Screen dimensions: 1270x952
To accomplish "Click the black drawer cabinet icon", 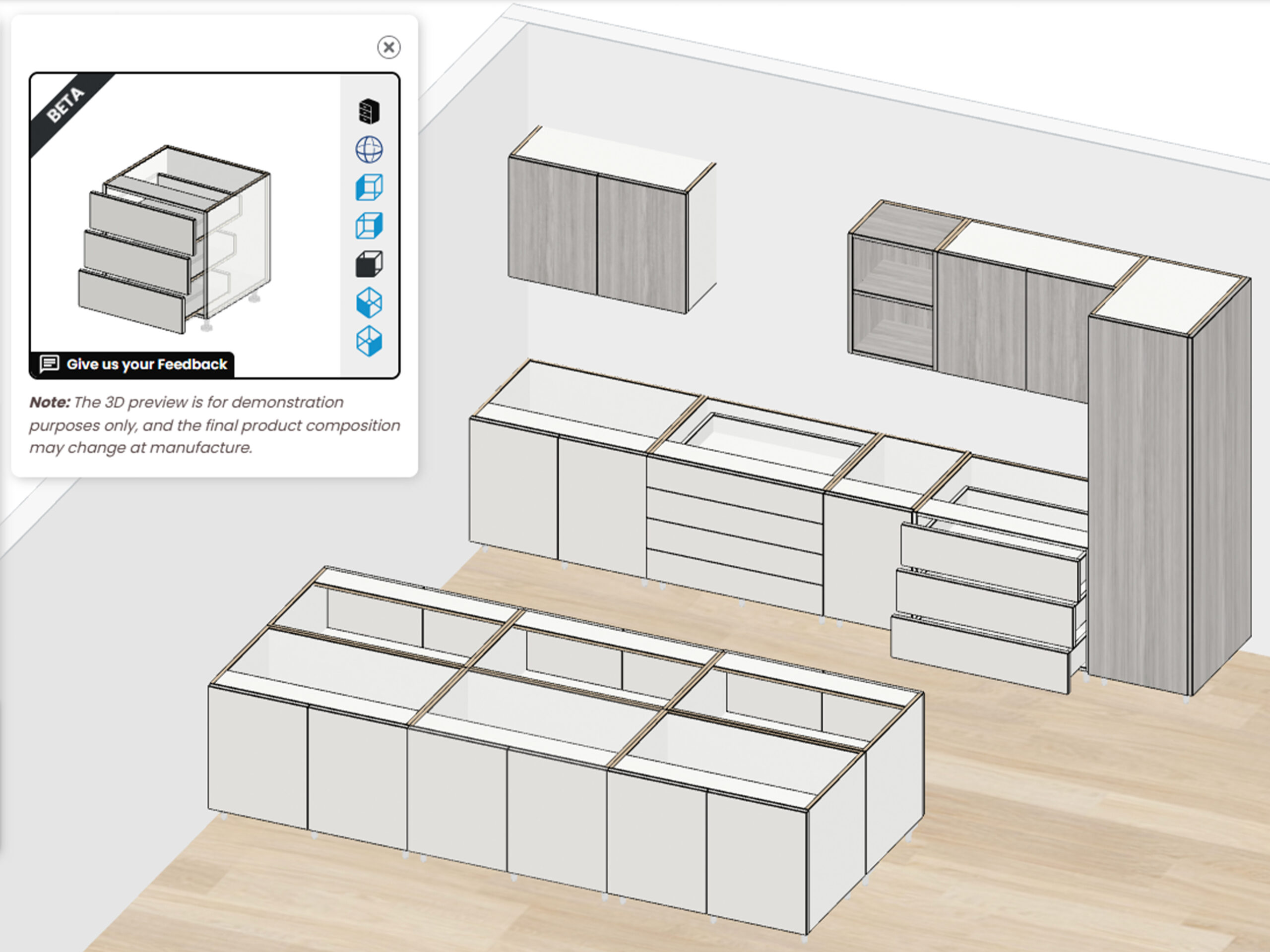I will pyautogui.click(x=369, y=112).
